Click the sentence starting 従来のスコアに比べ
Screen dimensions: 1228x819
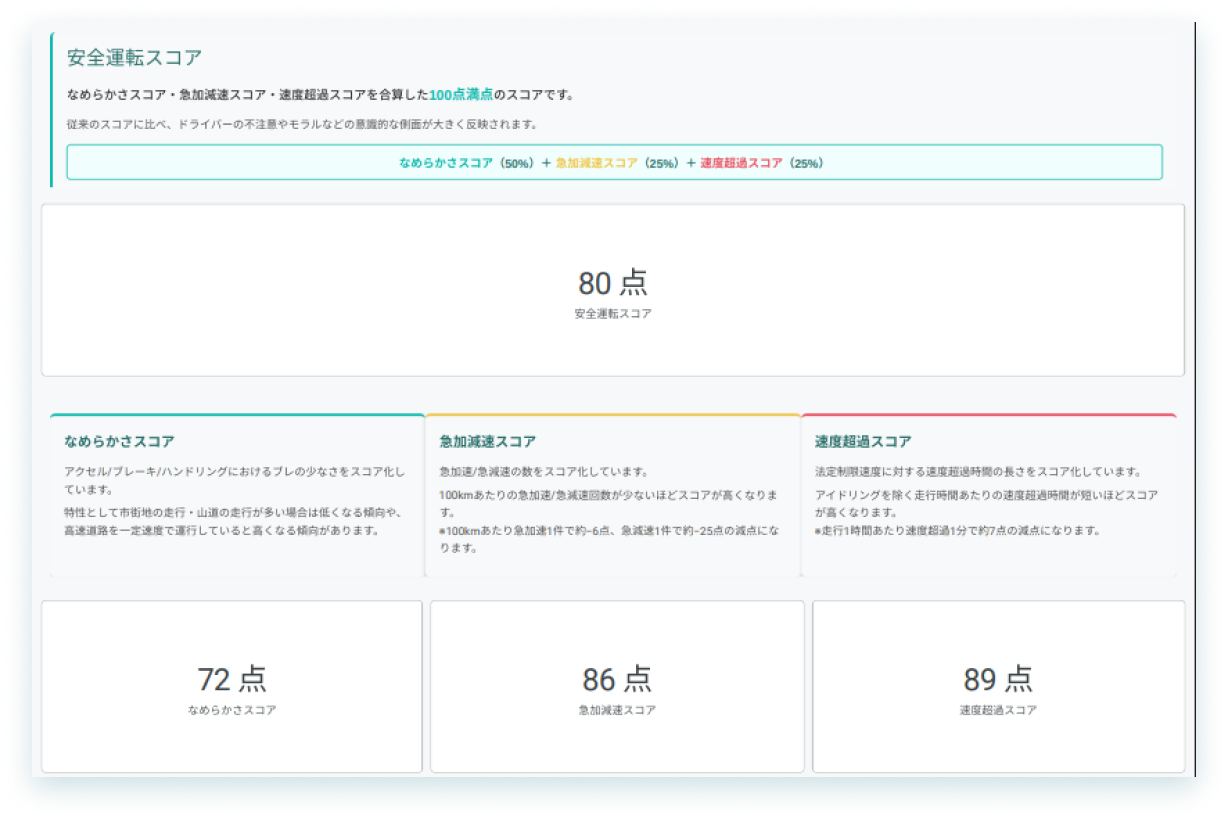tap(302, 125)
